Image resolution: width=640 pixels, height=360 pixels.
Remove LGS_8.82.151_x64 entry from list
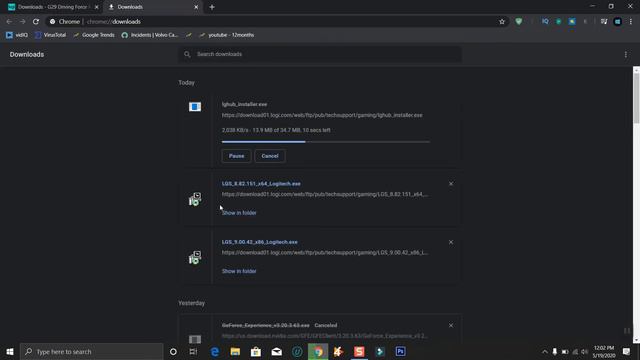coord(451,184)
